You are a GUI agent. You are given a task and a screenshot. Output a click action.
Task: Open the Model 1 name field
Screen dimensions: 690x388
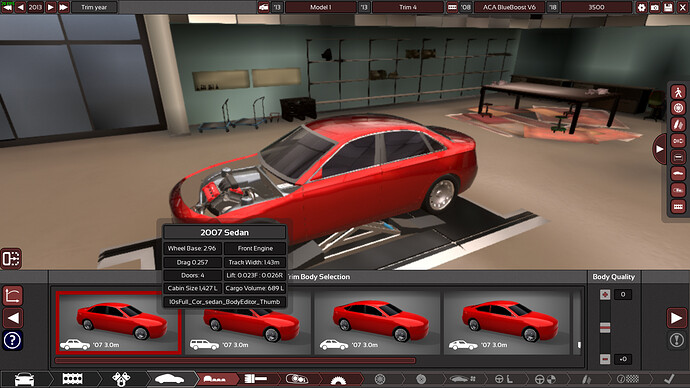coord(320,7)
